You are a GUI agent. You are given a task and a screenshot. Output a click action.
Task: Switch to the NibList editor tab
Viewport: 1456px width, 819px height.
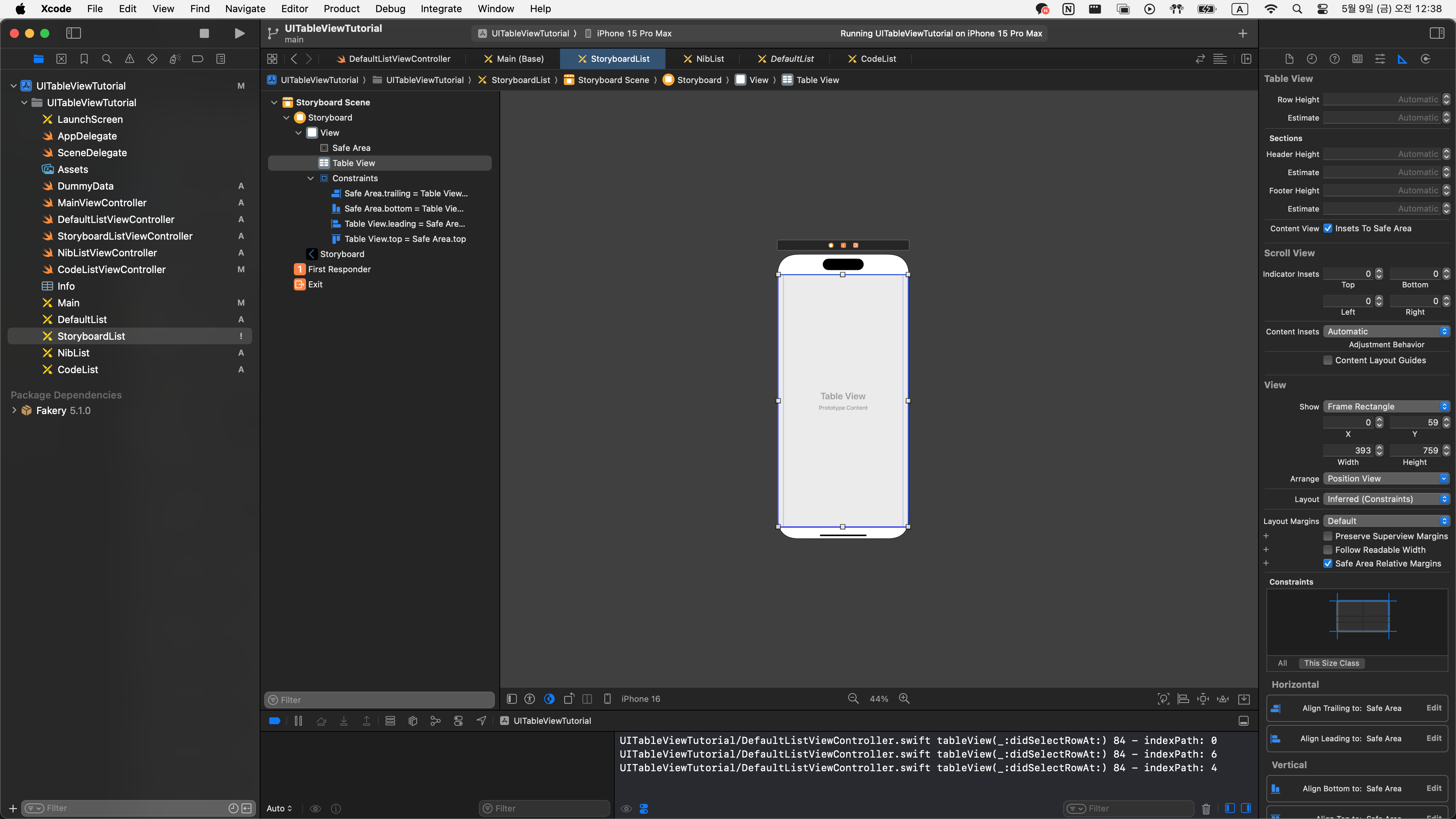(703, 59)
